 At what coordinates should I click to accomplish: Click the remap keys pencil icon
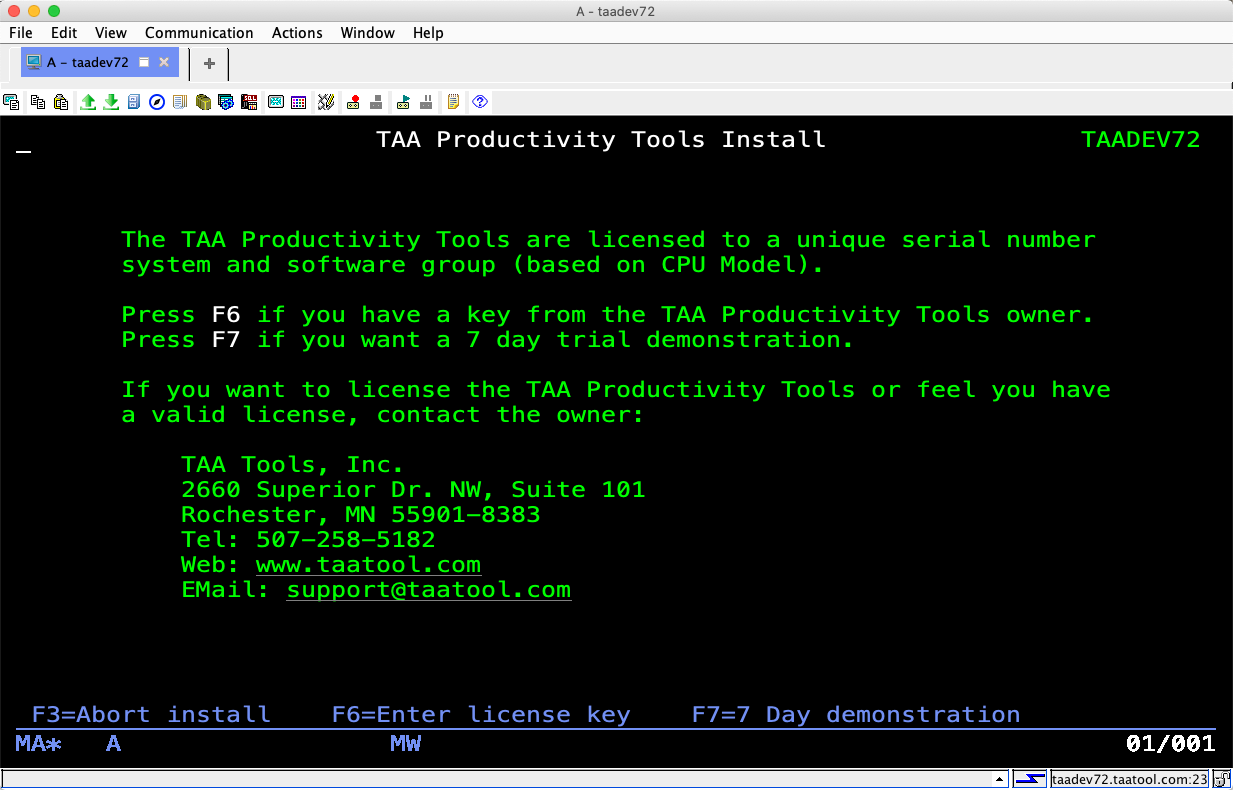pos(326,102)
